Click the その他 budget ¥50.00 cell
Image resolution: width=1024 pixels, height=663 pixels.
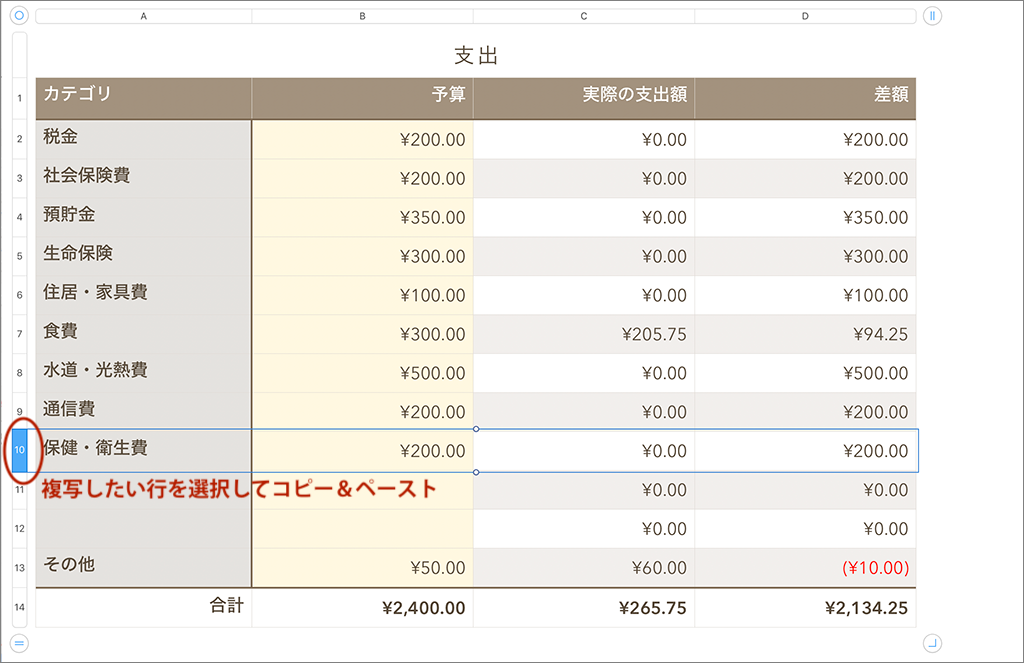[362, 568]
